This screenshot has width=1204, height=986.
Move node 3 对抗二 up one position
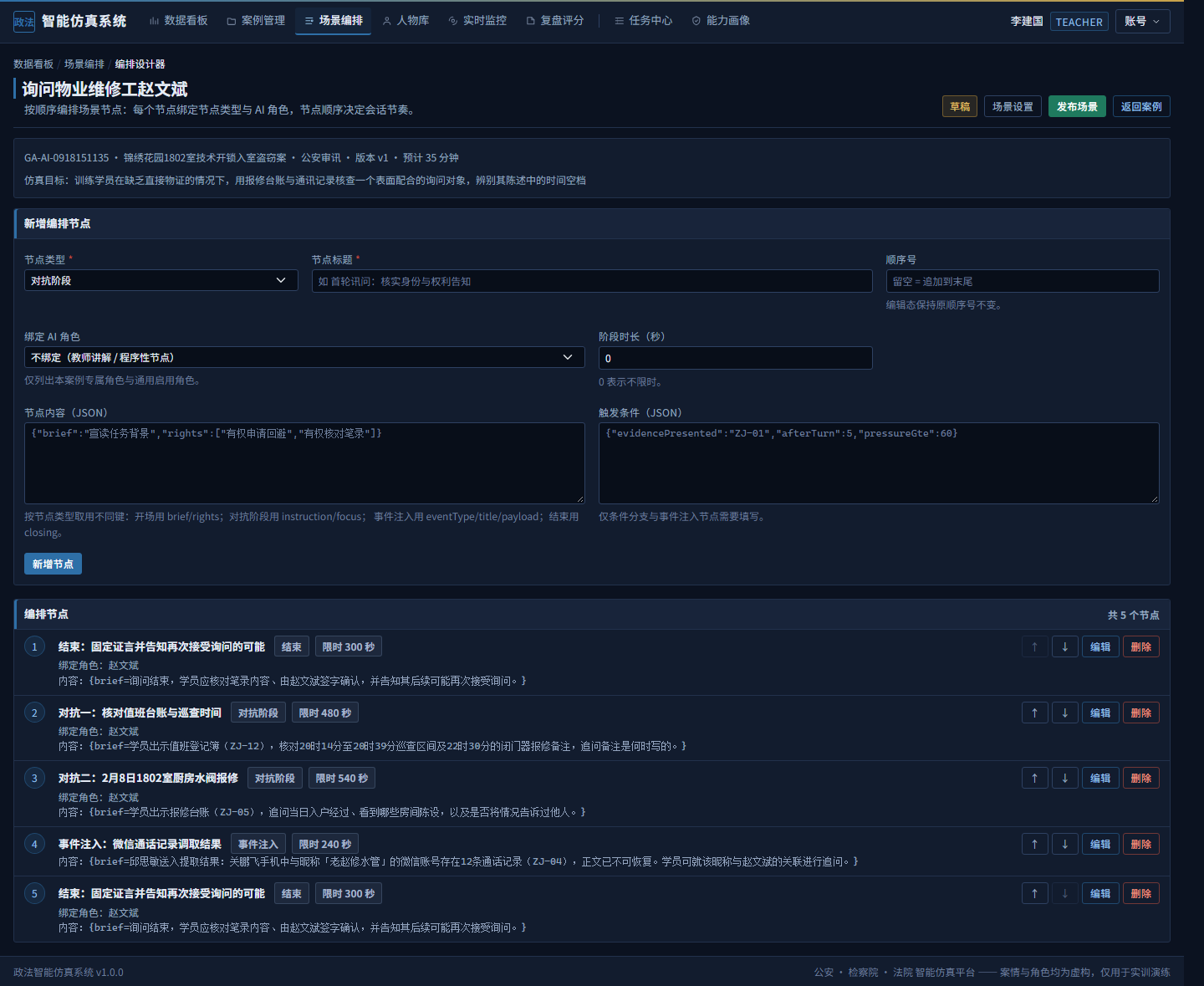click(x=1034, y=778)
